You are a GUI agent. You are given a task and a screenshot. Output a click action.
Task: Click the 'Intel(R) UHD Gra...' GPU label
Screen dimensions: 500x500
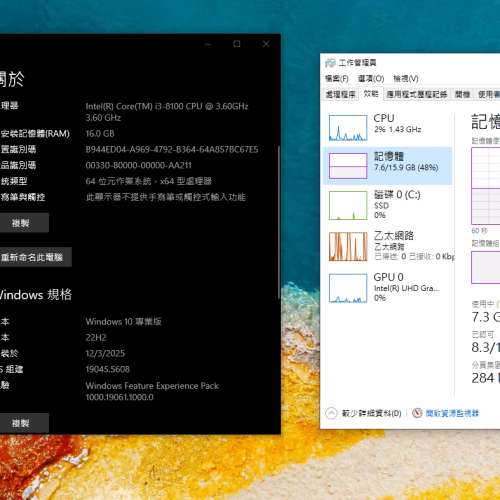click(407, 288)
